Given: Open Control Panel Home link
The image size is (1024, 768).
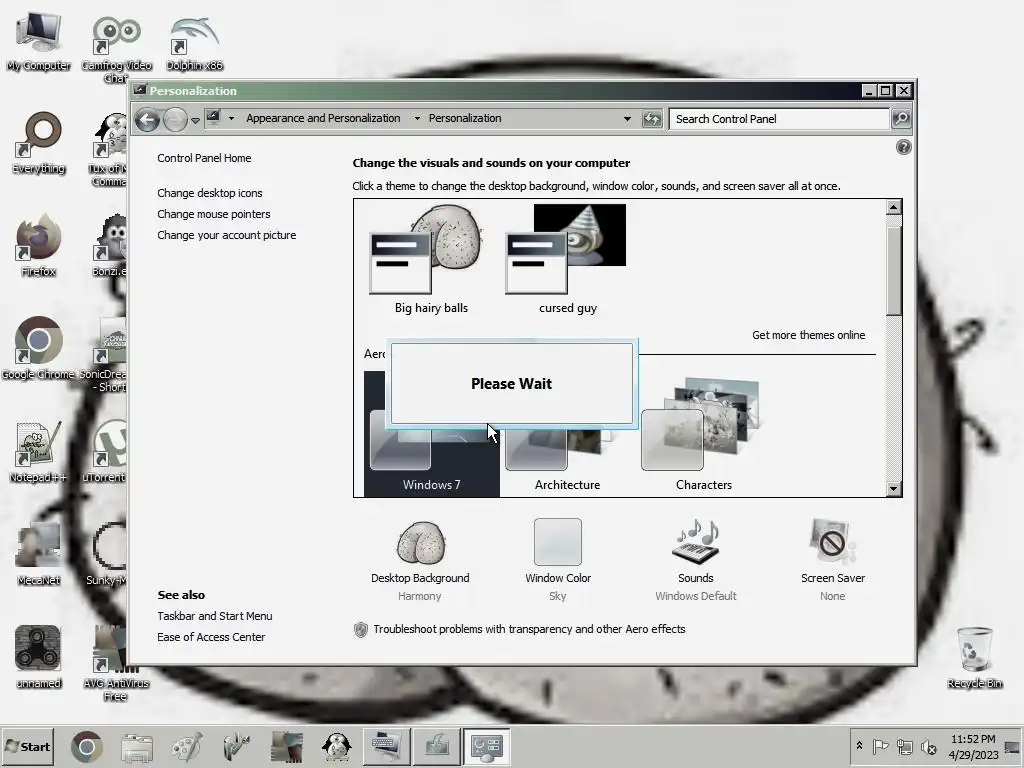Looking at the screenshot, I should pos(204,158).
